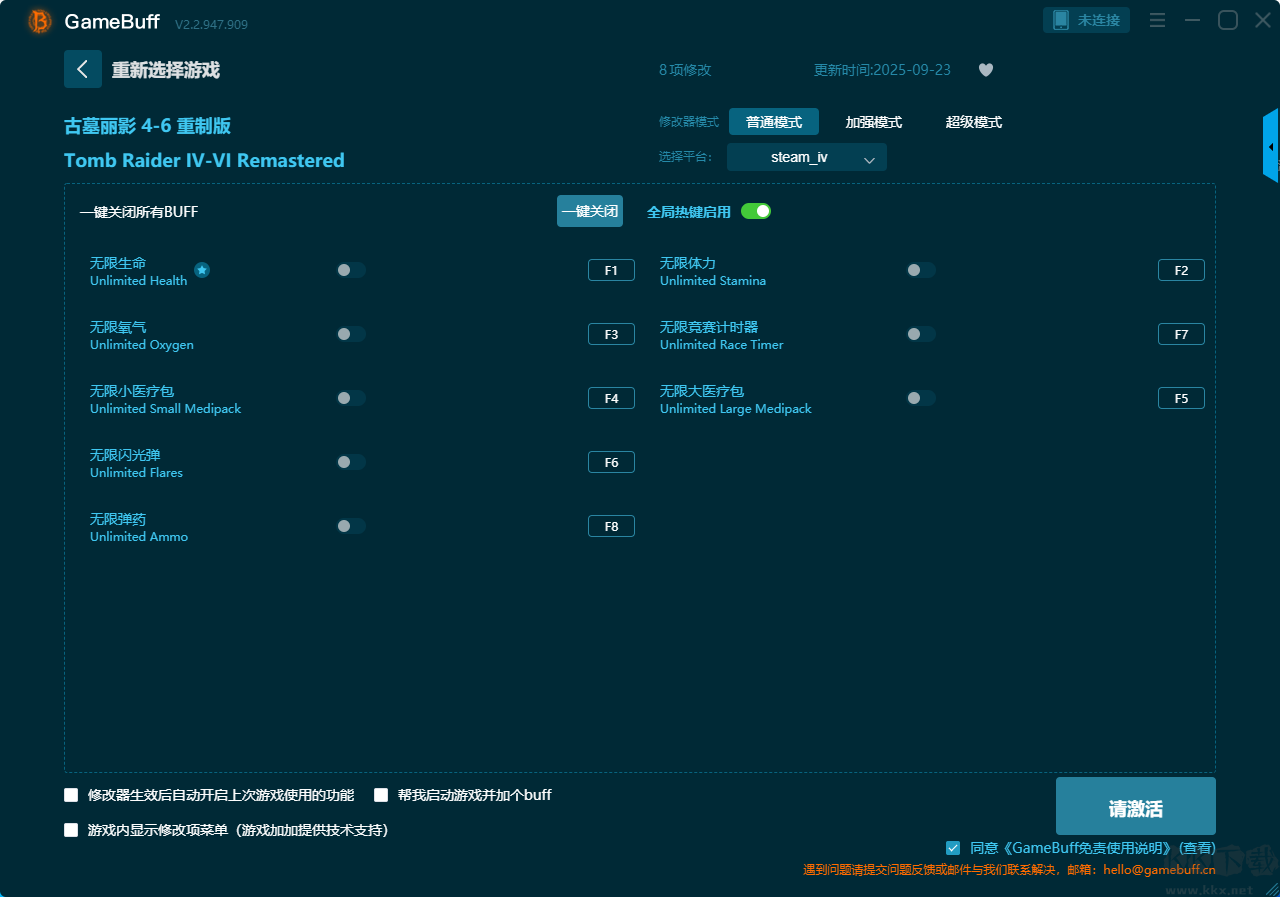Click the 古墓丽影 4-6 重制版 title

coord(148,126)
